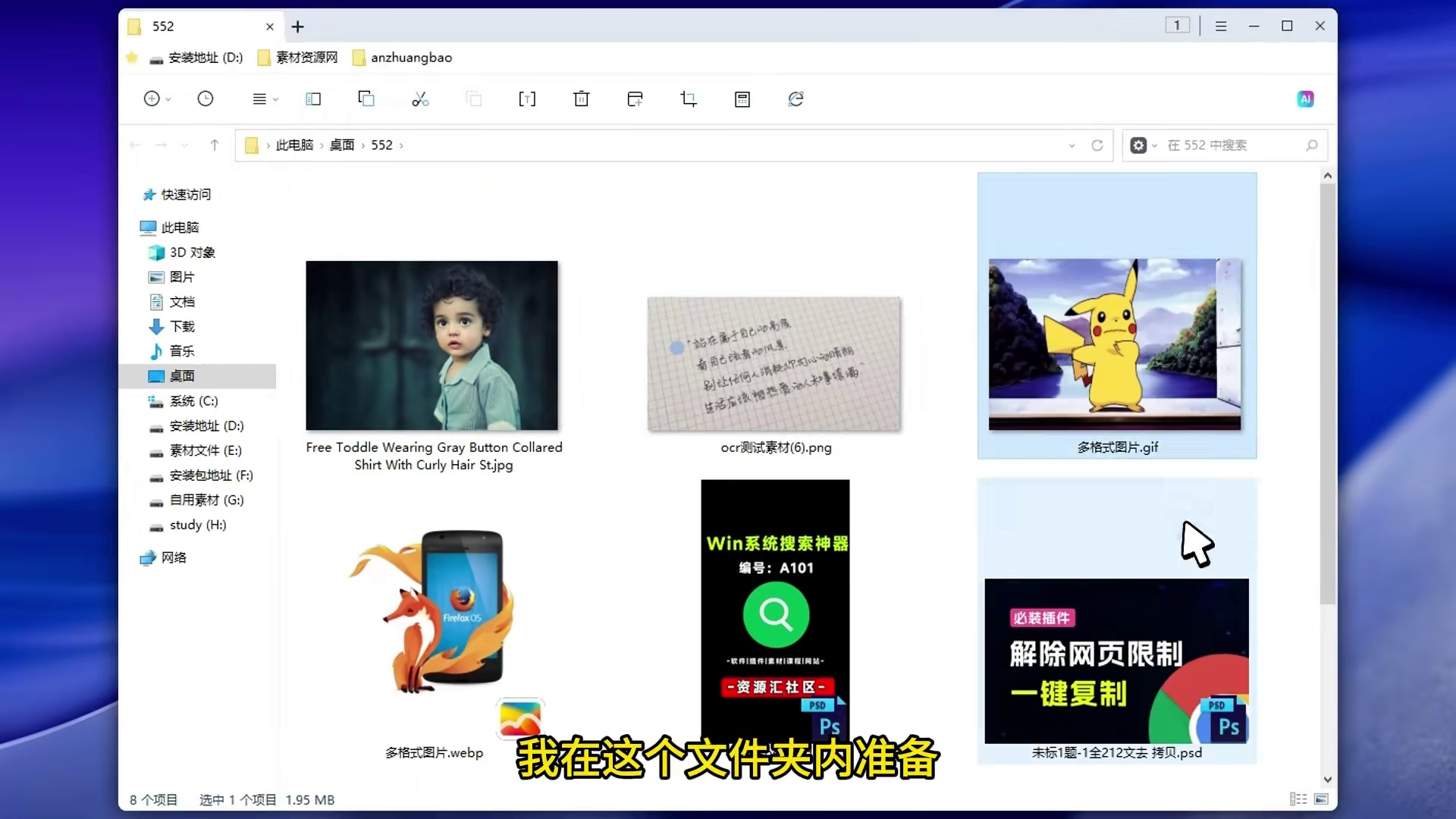This screenshot has width=1456, height=819.
Task: Click the Copy icon in the toolbar
Action: pos(366,99)
